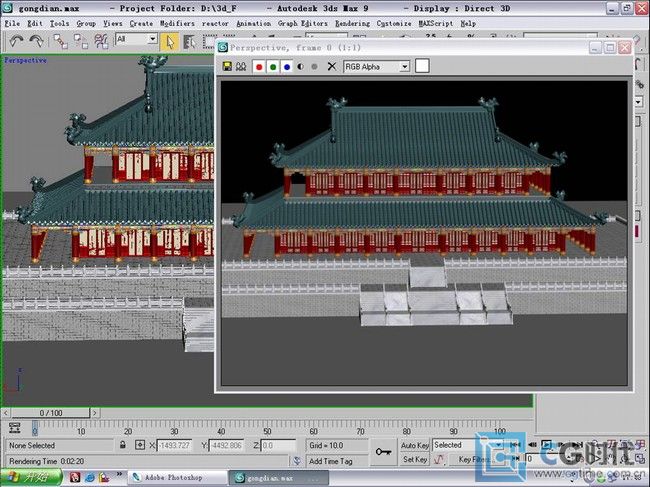This screenshot has width=650, height=487.
Task: Click the white color swatch in render window
Action: point(422,66)
